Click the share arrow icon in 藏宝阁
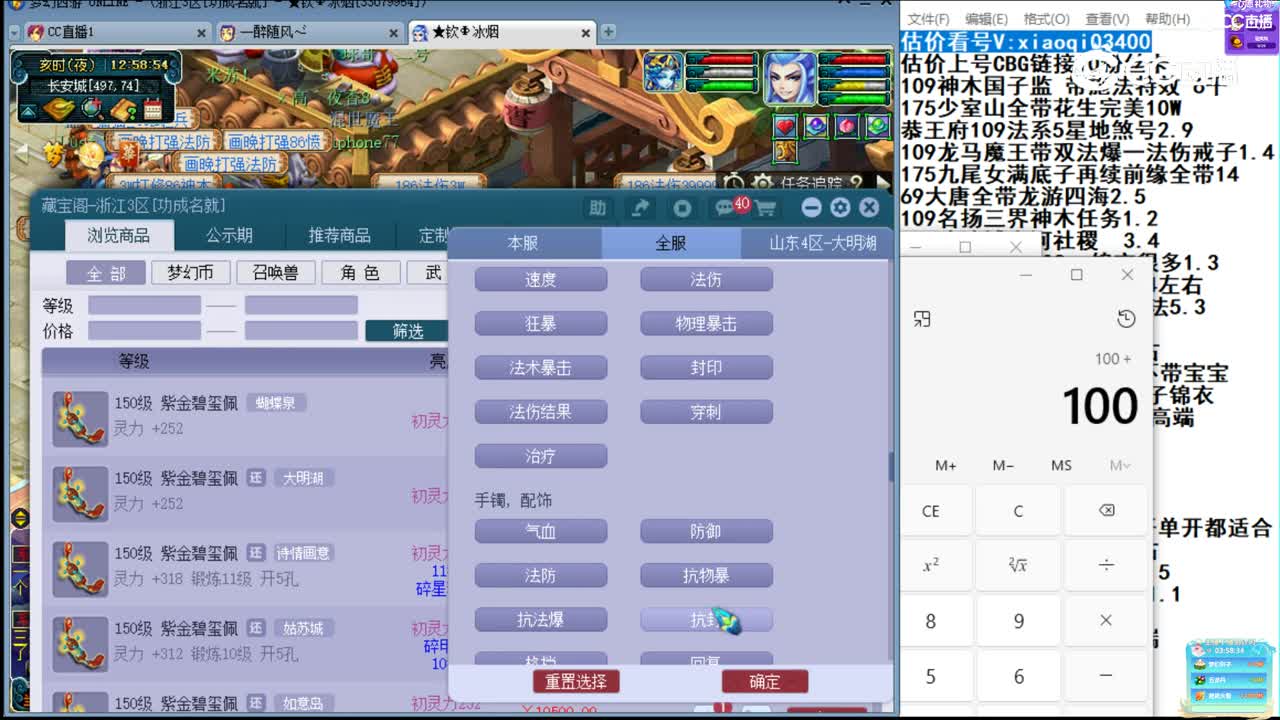Image resolution: width=1280 pixels, height=720 pixels. point(640,208)
